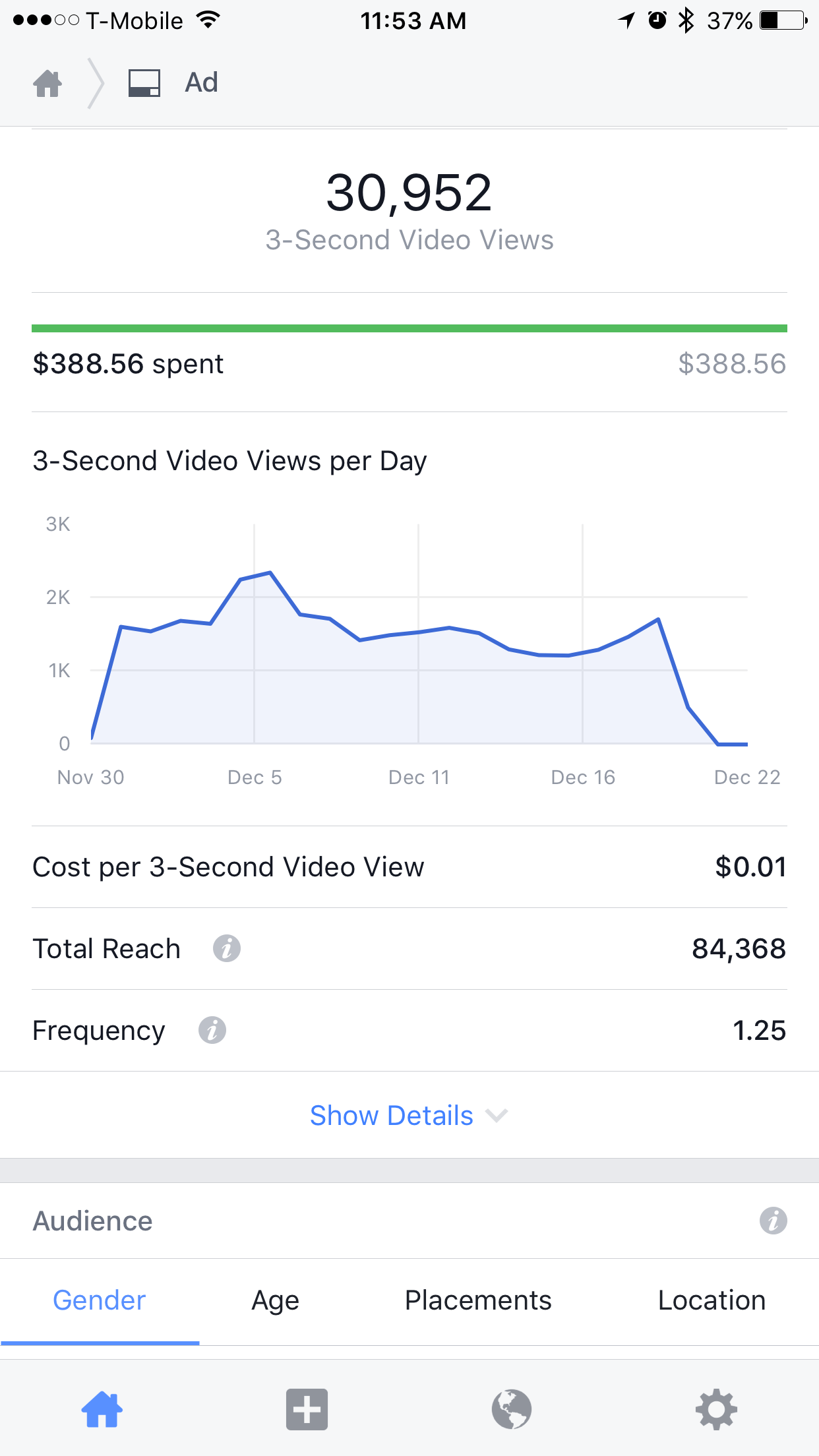The image size is (819, 1456).
Task: Open Home tab in bottom bar
Action: point(102,1409)
